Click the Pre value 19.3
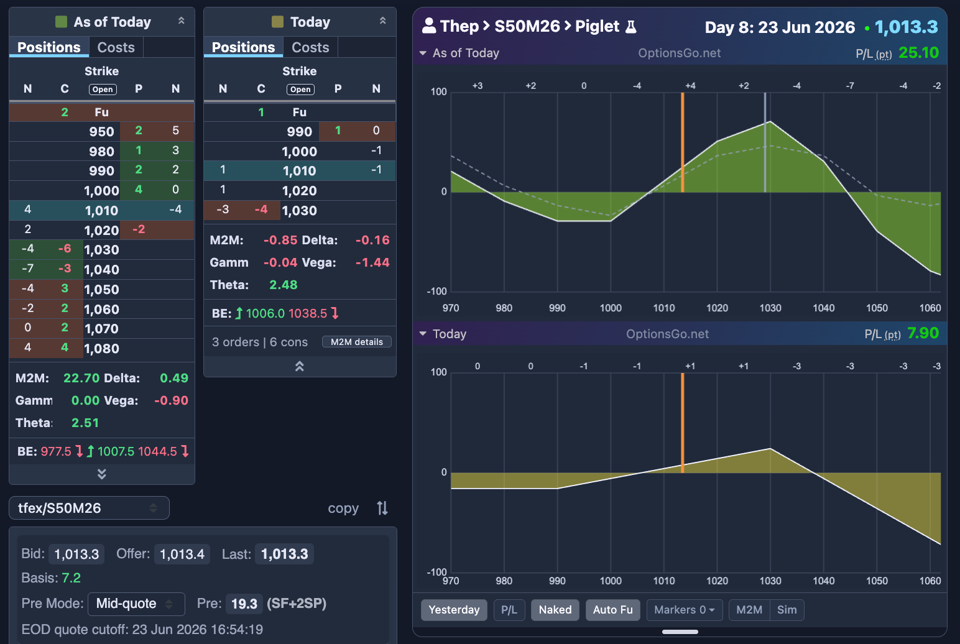This screenshot has height=644, width=960. [244, 604]
